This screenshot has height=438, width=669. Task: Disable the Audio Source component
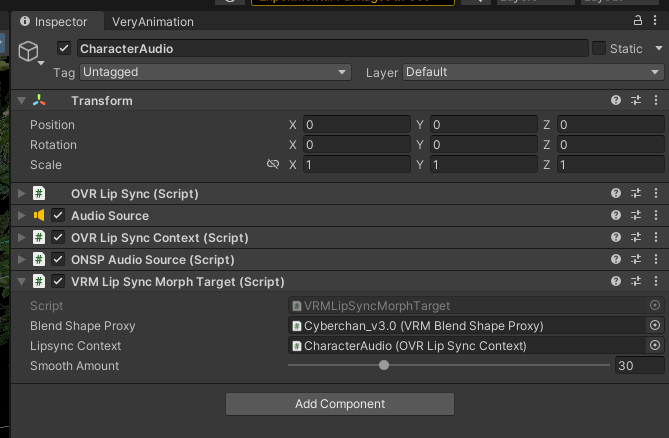(58, 215)
